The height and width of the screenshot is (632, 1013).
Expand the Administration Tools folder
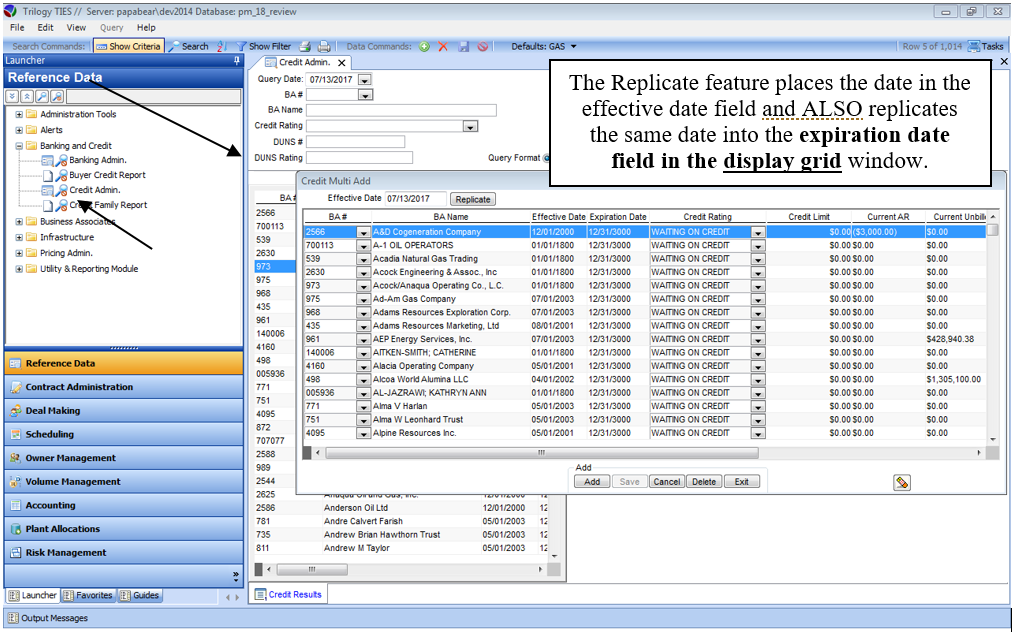coord(19,114)
